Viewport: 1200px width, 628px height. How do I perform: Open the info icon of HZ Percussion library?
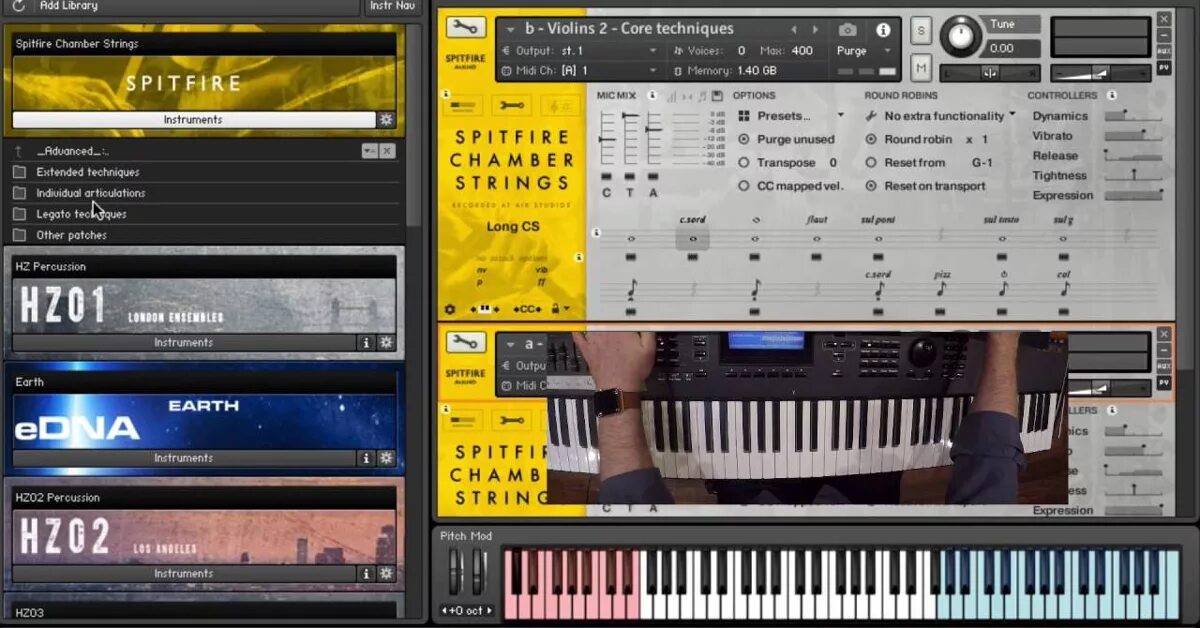pyautogui.click(x=367, y=342)
